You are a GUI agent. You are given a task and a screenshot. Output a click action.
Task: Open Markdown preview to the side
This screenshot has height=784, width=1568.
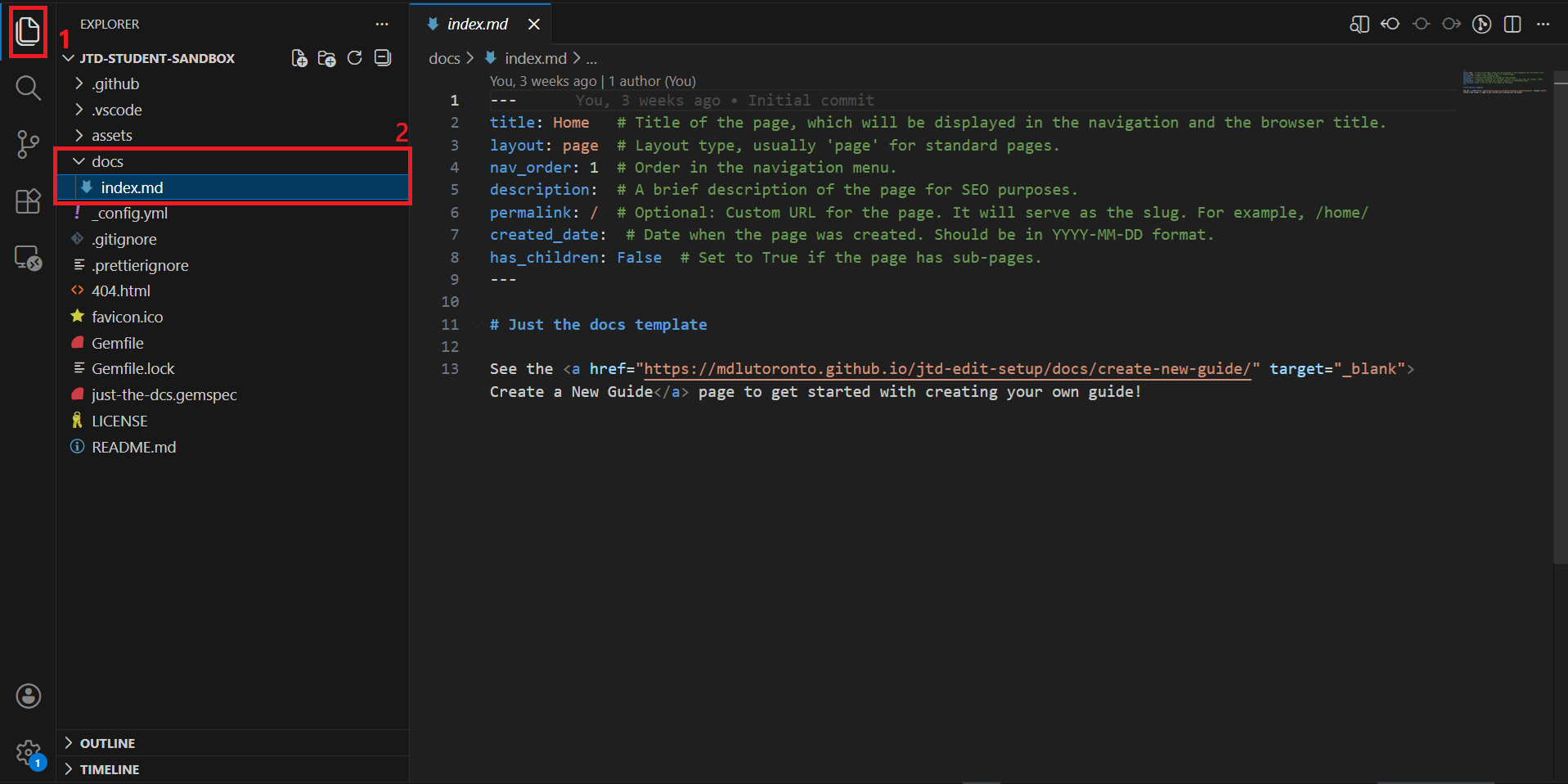pyautogui.click(x=1359, y=25)
